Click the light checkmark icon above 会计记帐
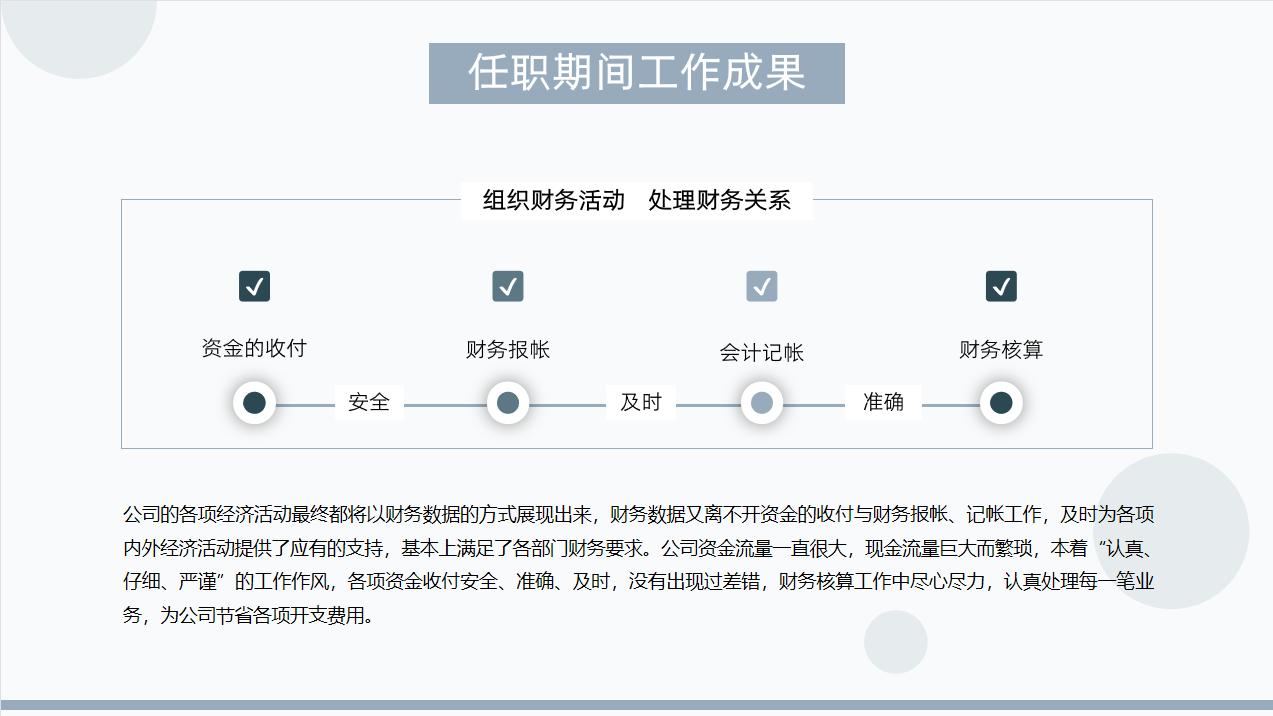This screenshot has width=1273, height=716. [762, 286]
